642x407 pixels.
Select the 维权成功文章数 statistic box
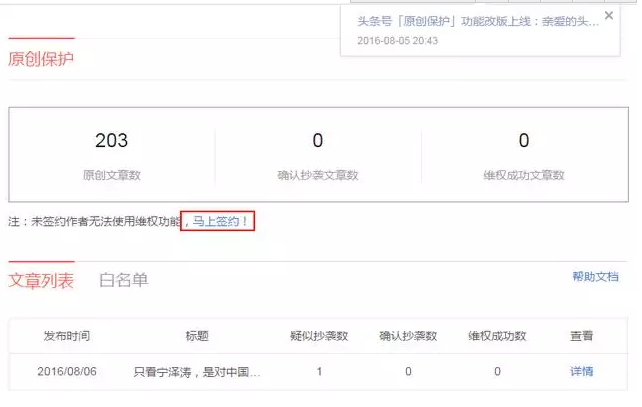click(523, 155)
